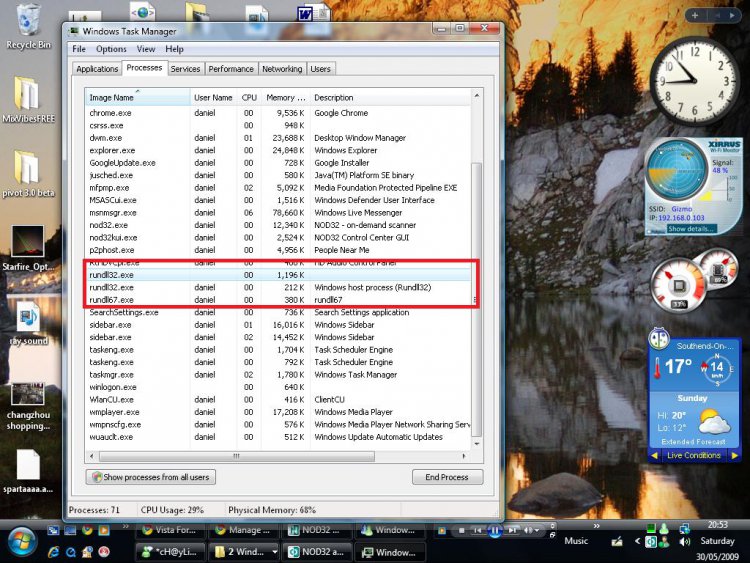750x563 pixels.
Task: Click Show details in Xirrus gadget
Action: pyautogui.click(x=691, y=229)
